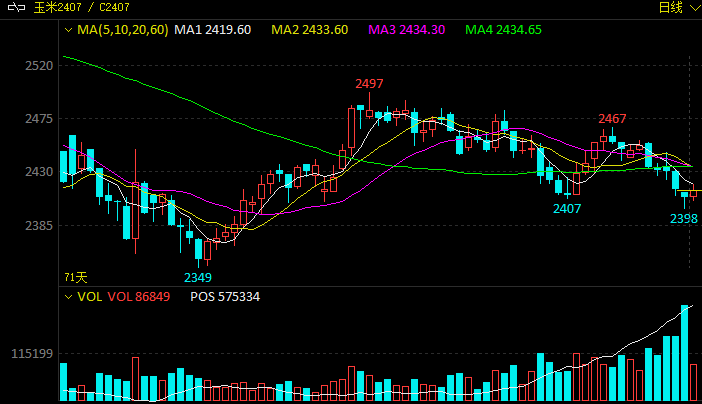Click the 2467 peak price label

pyautogui.click(x=612, y=119)
